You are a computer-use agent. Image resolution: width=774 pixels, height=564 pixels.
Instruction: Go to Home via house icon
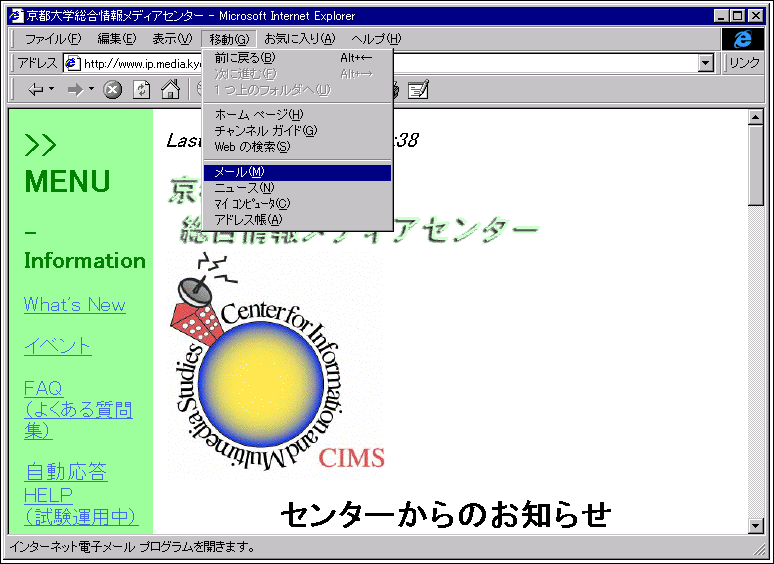pyautogui.click(x=170, y=90)
